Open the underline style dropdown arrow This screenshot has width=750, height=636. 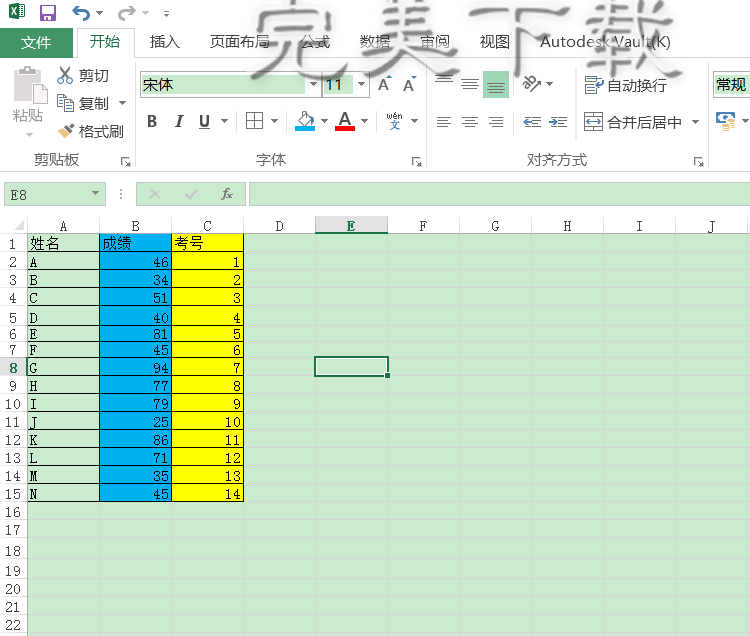coord(224,121)
